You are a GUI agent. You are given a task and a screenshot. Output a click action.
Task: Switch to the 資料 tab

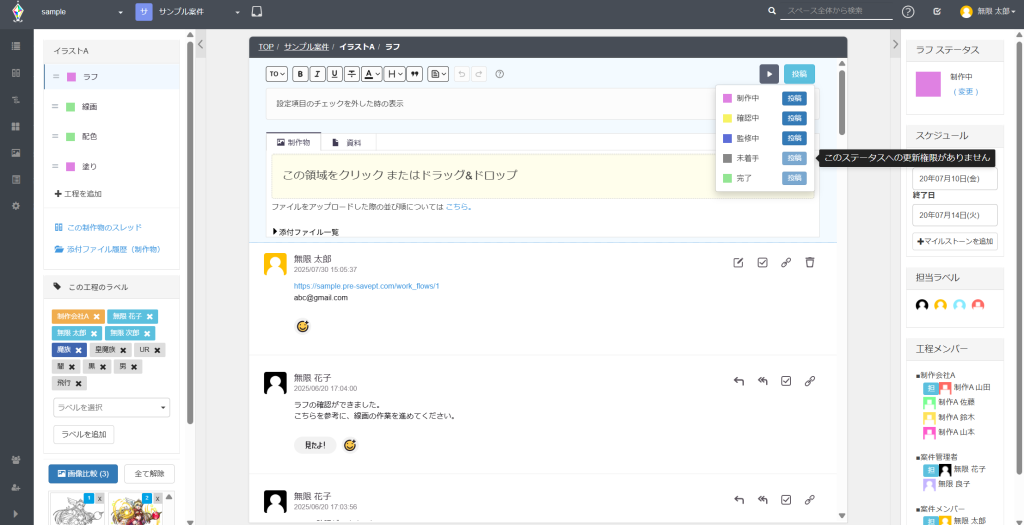(x=346, y=143)
